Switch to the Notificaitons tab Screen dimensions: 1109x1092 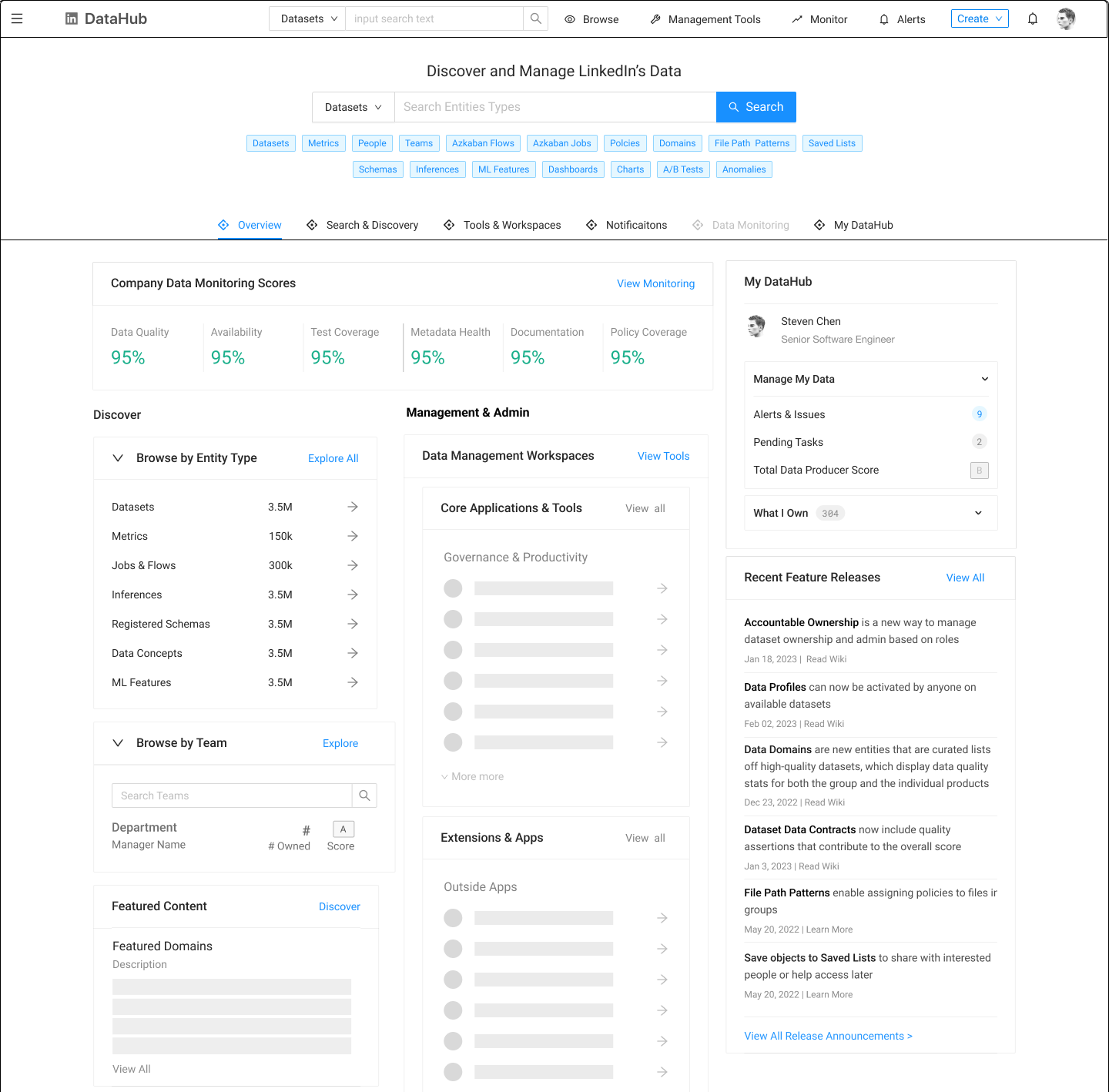coord(627,225)
